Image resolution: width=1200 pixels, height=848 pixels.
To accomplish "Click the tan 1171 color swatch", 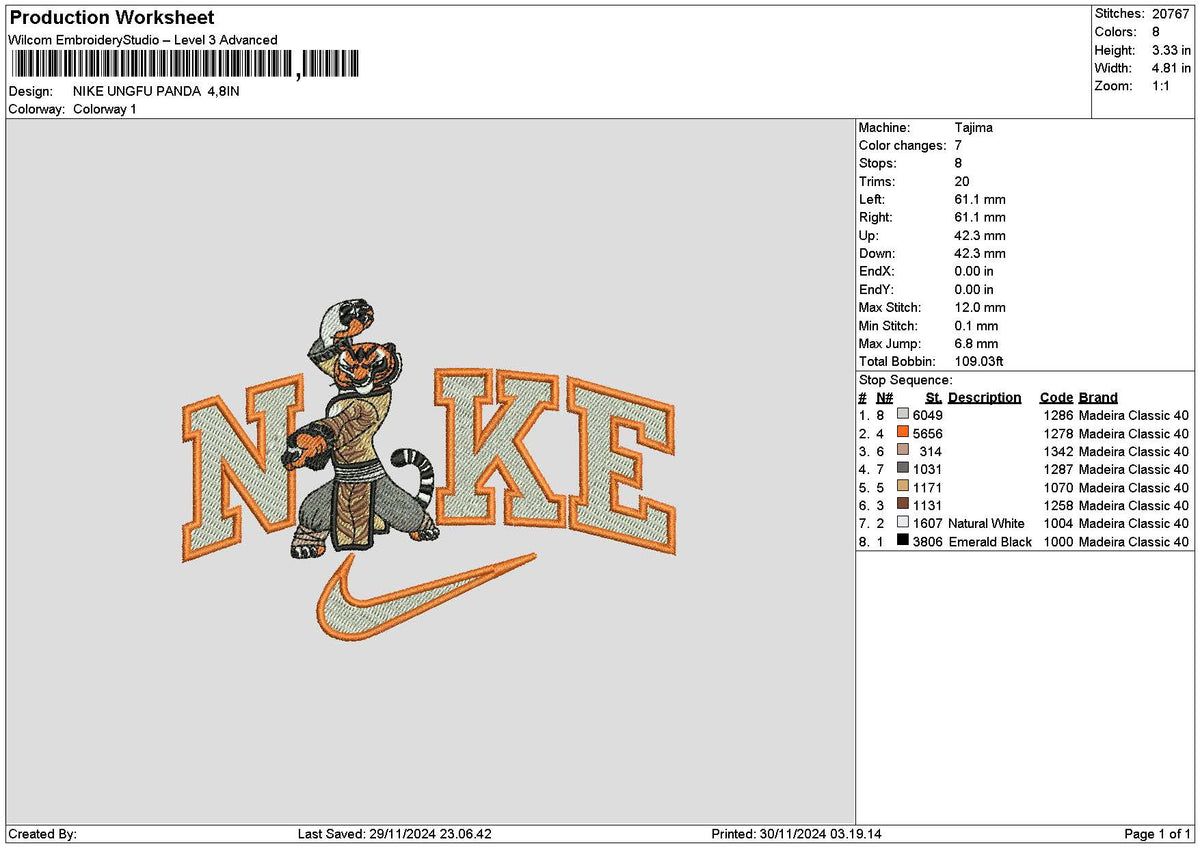I will pos(903,487).
